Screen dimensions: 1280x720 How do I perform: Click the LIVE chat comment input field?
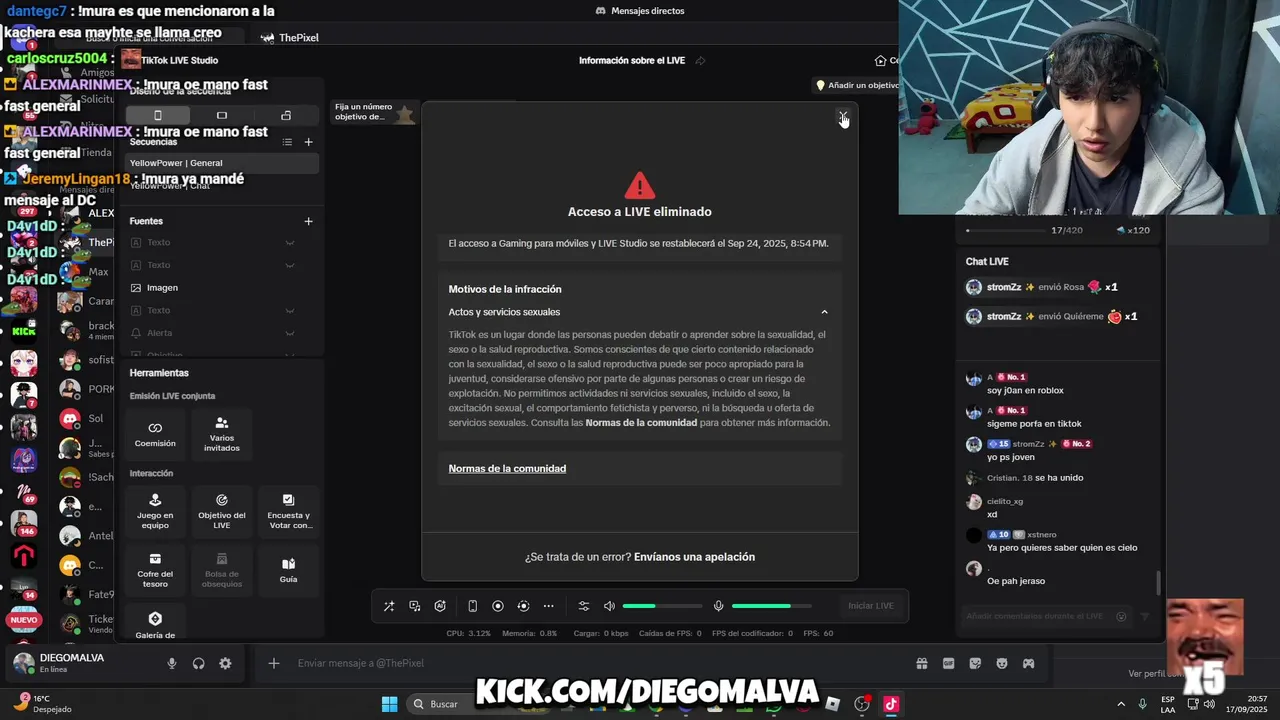pyautogui.click(x=1044, y=616)
